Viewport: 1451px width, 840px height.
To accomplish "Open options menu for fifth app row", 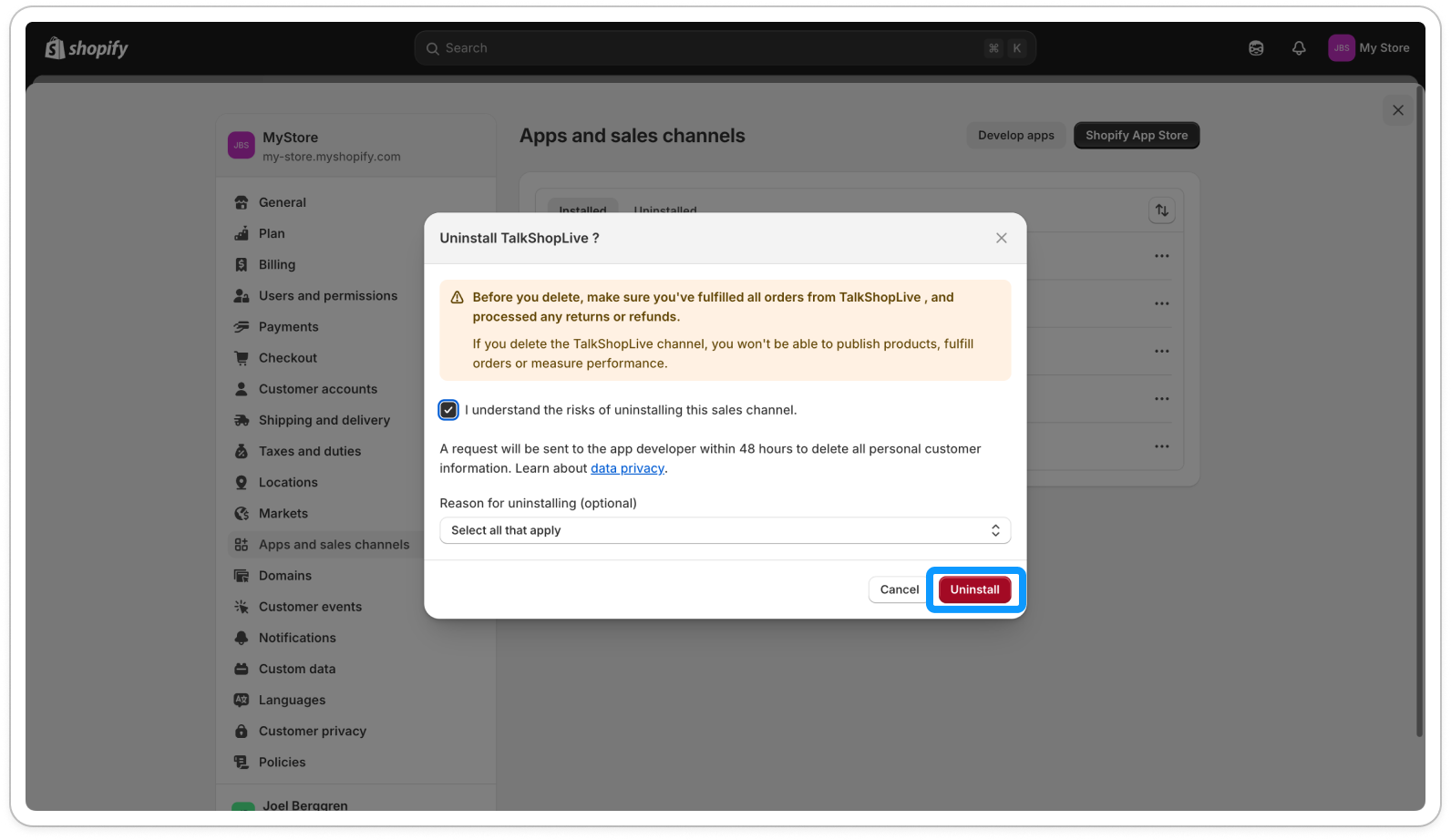I will tap(1162, 446).
